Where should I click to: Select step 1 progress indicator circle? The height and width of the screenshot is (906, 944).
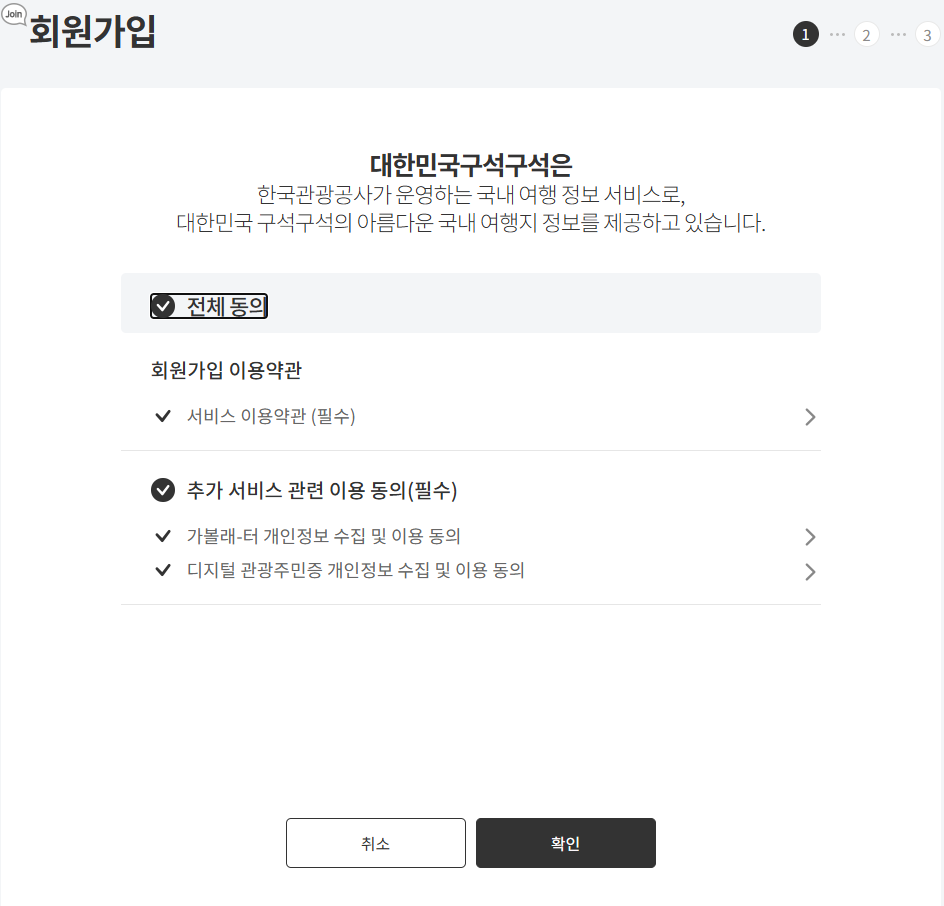point(806,34)
